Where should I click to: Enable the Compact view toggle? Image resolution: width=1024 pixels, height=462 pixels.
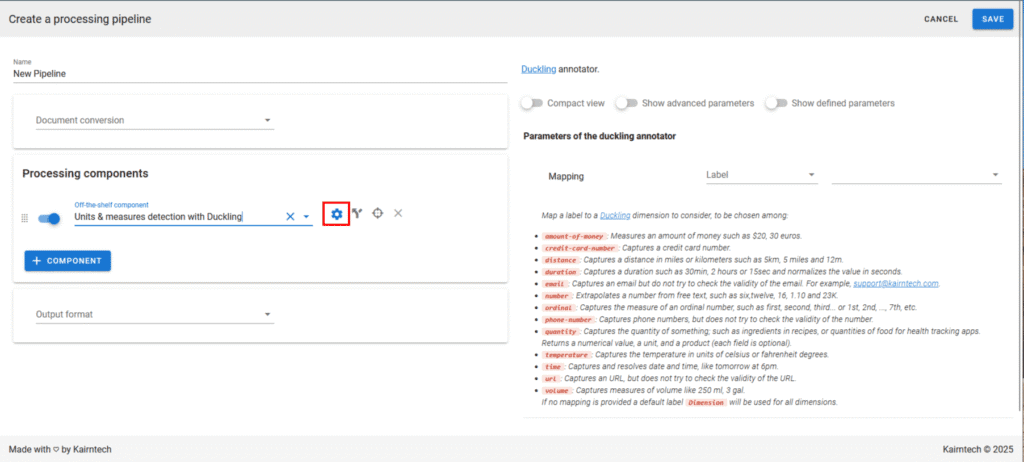click(x=532, y=103)
